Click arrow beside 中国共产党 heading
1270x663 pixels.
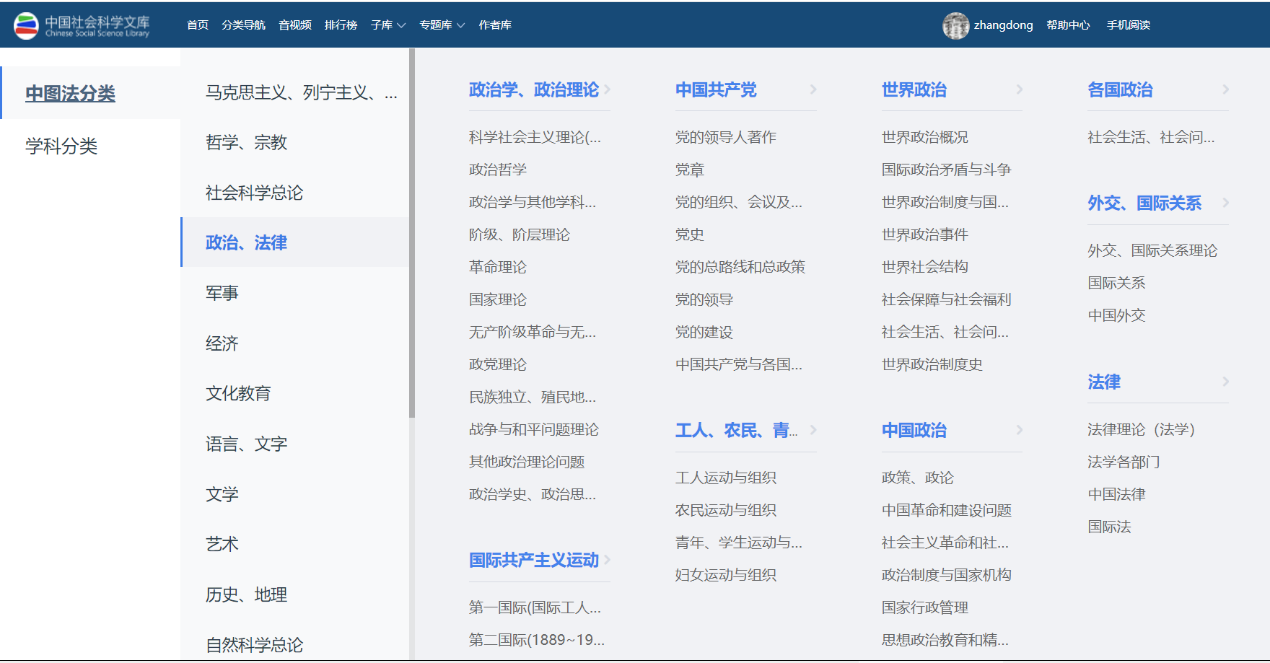[x=813, y=90]
